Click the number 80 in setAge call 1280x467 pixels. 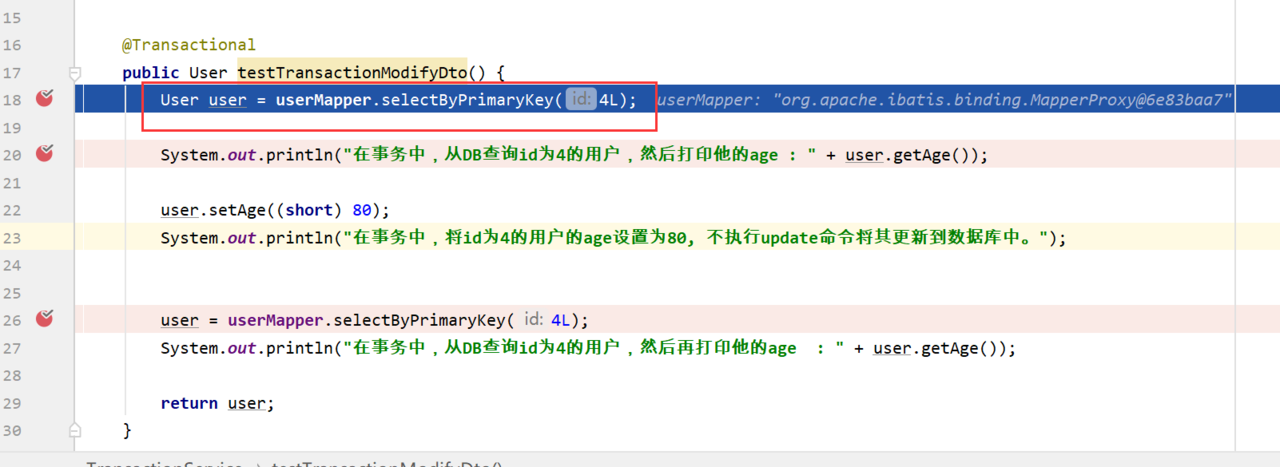(361, 210)
